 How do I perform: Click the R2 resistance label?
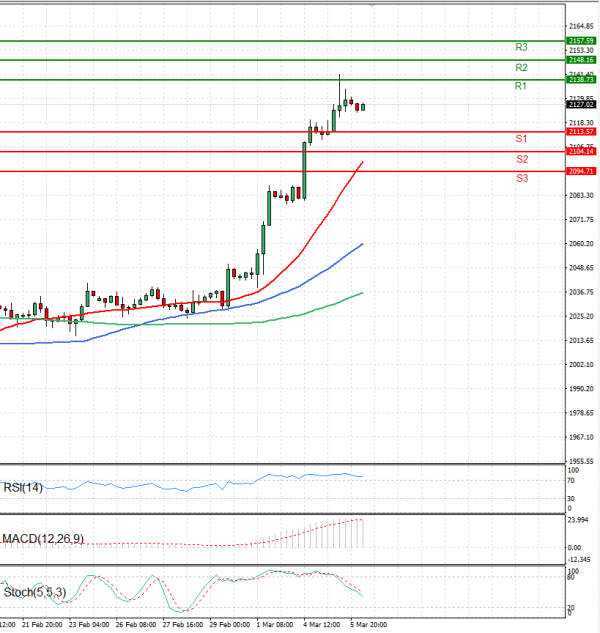[521, 67]
